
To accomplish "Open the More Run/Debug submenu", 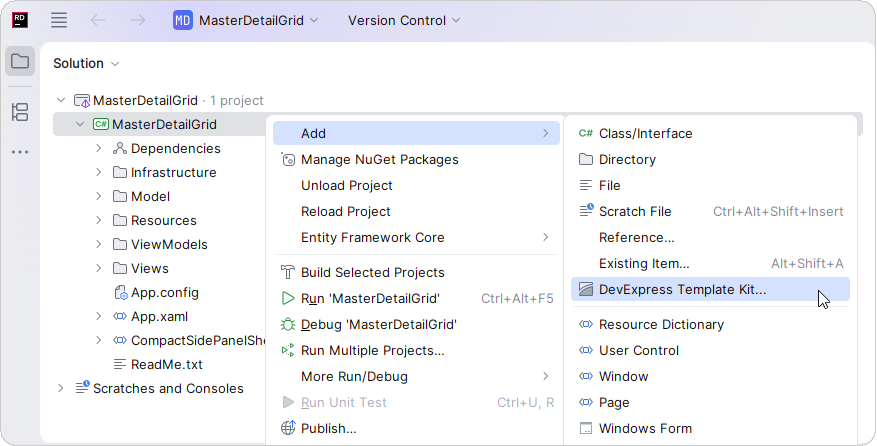I will click(x=416, y=377).
